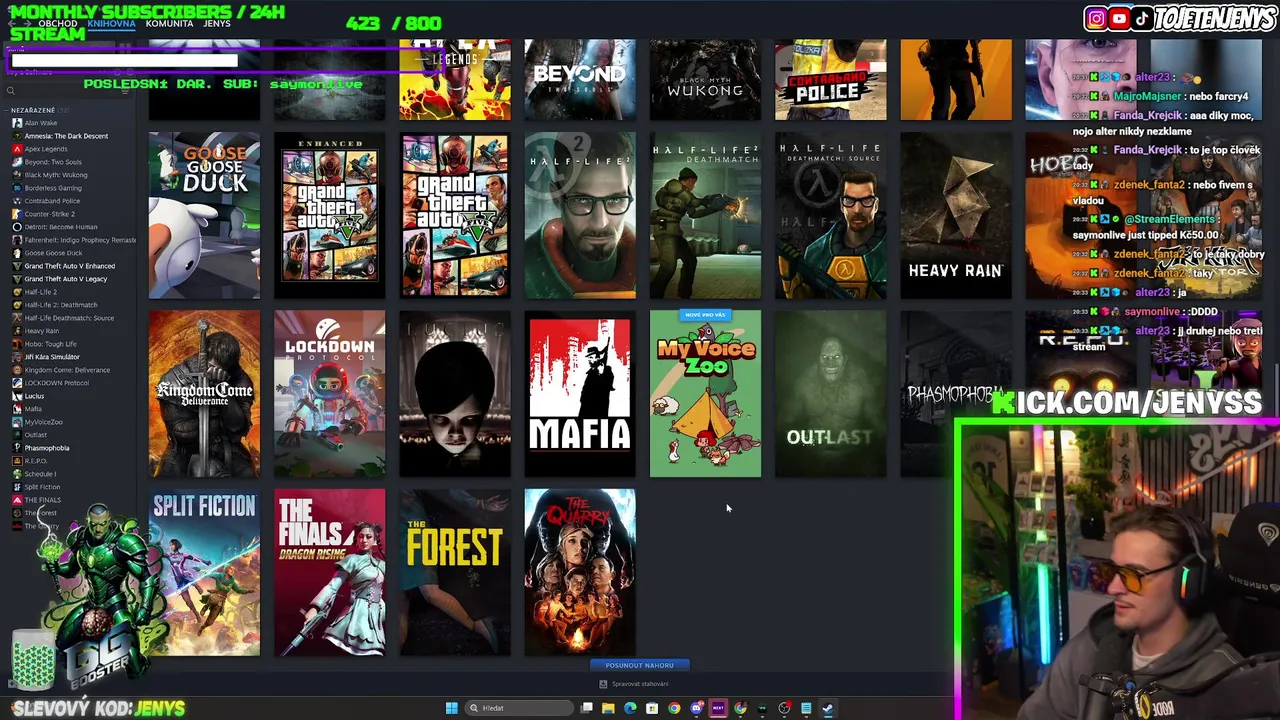Image resolution: width=1280 pixels, height=720 pixels.
Task: Click the Apex Legends sidebar icon
Action: point(17,149)
